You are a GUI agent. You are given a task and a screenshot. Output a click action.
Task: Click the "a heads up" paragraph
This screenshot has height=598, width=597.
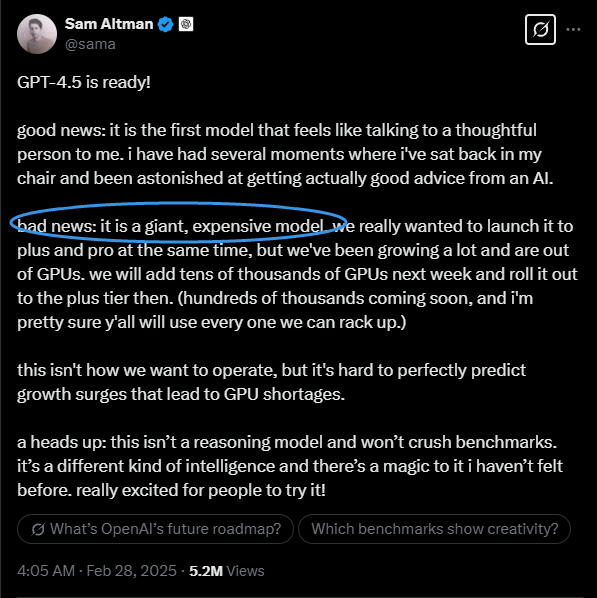pos(290,466)
